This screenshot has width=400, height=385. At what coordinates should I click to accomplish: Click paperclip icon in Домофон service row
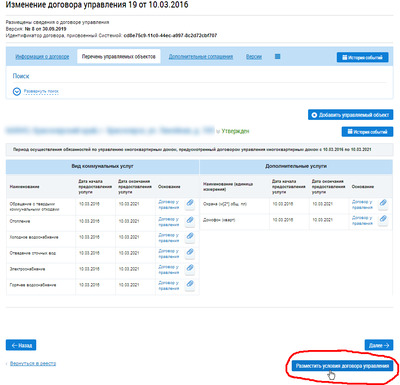(383, 219)
